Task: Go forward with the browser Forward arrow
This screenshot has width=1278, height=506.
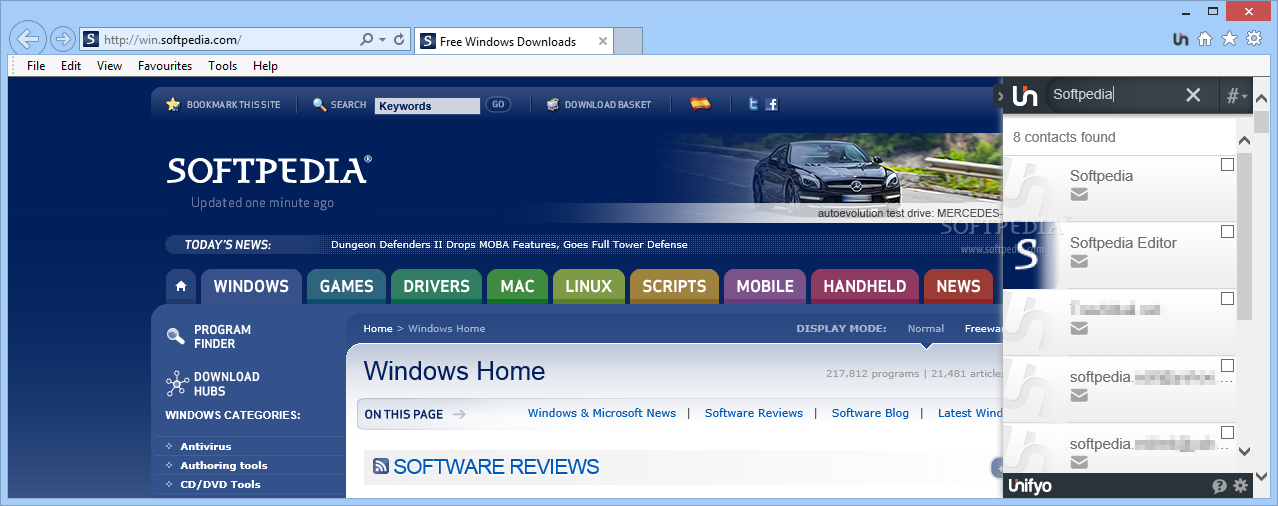Action: point(62,40)
